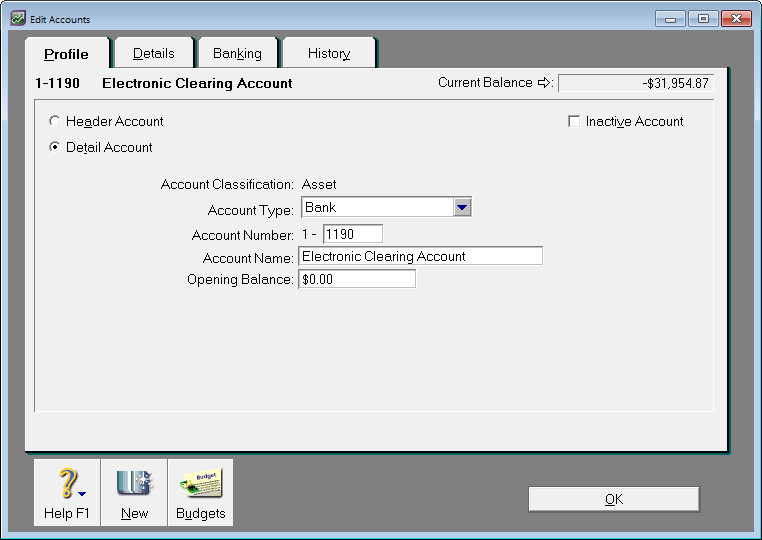Tick the Inactive Account checkbox
762x540 pixels.
(x=574, y=121)
